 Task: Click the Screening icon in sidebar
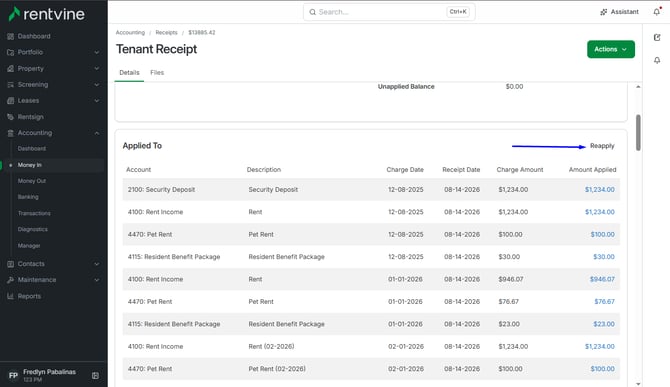point(11,85)
